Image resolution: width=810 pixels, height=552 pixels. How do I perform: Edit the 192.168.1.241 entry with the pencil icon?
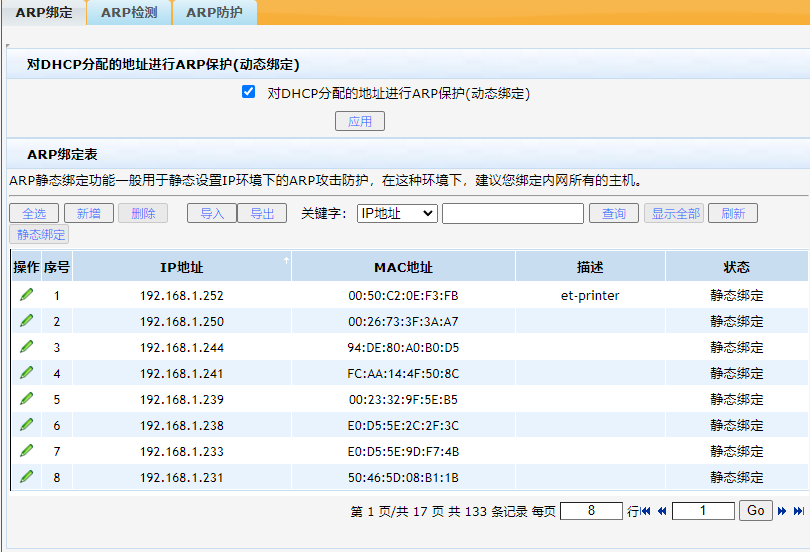click(26, 373)
